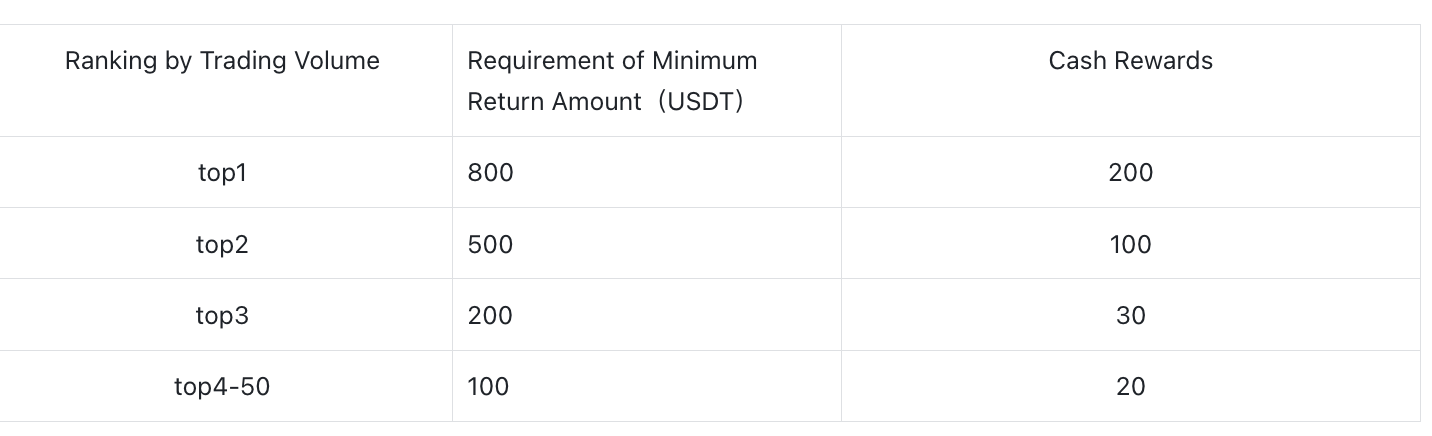
Task: Select the 100 cash reward for top2
Action: pyautogui.click(x=1130, y=245)
